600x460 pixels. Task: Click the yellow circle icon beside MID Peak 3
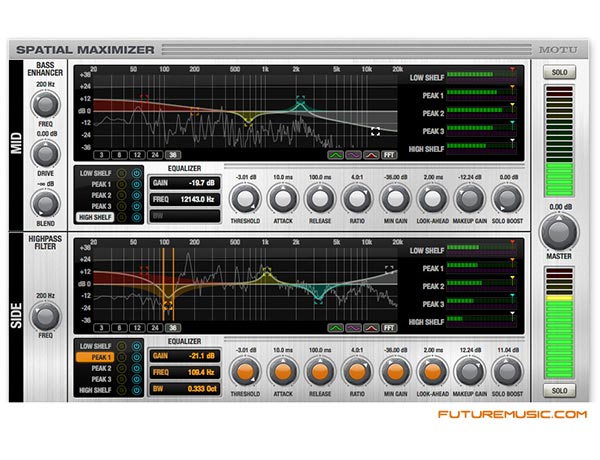click(x=121, y=207)
